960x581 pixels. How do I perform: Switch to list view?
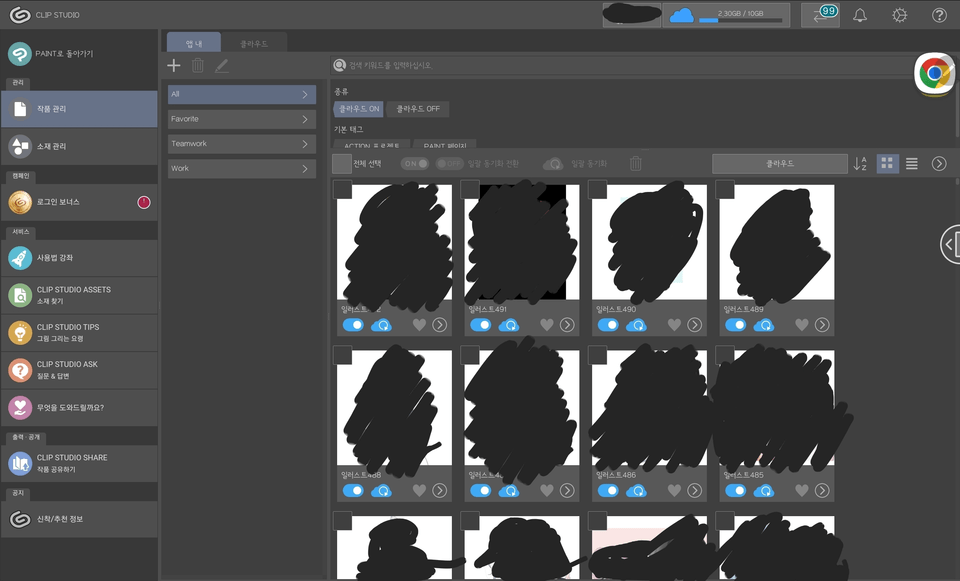[x=912, y=163]
